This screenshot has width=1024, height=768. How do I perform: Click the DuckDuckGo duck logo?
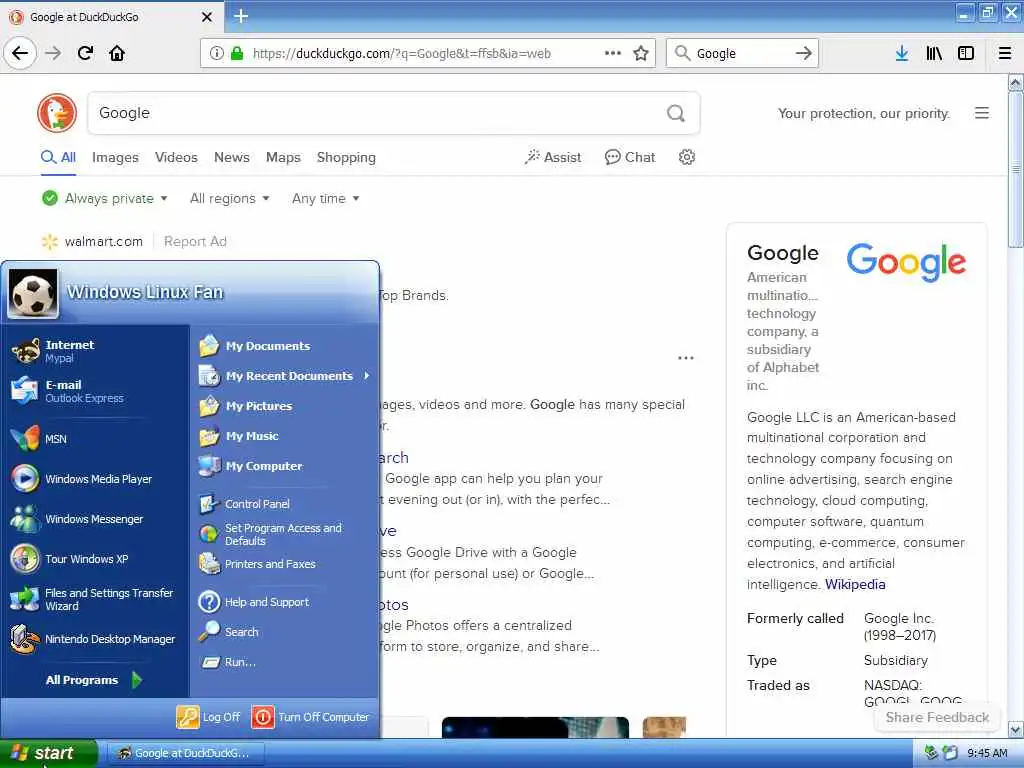[x=57, y=112]
